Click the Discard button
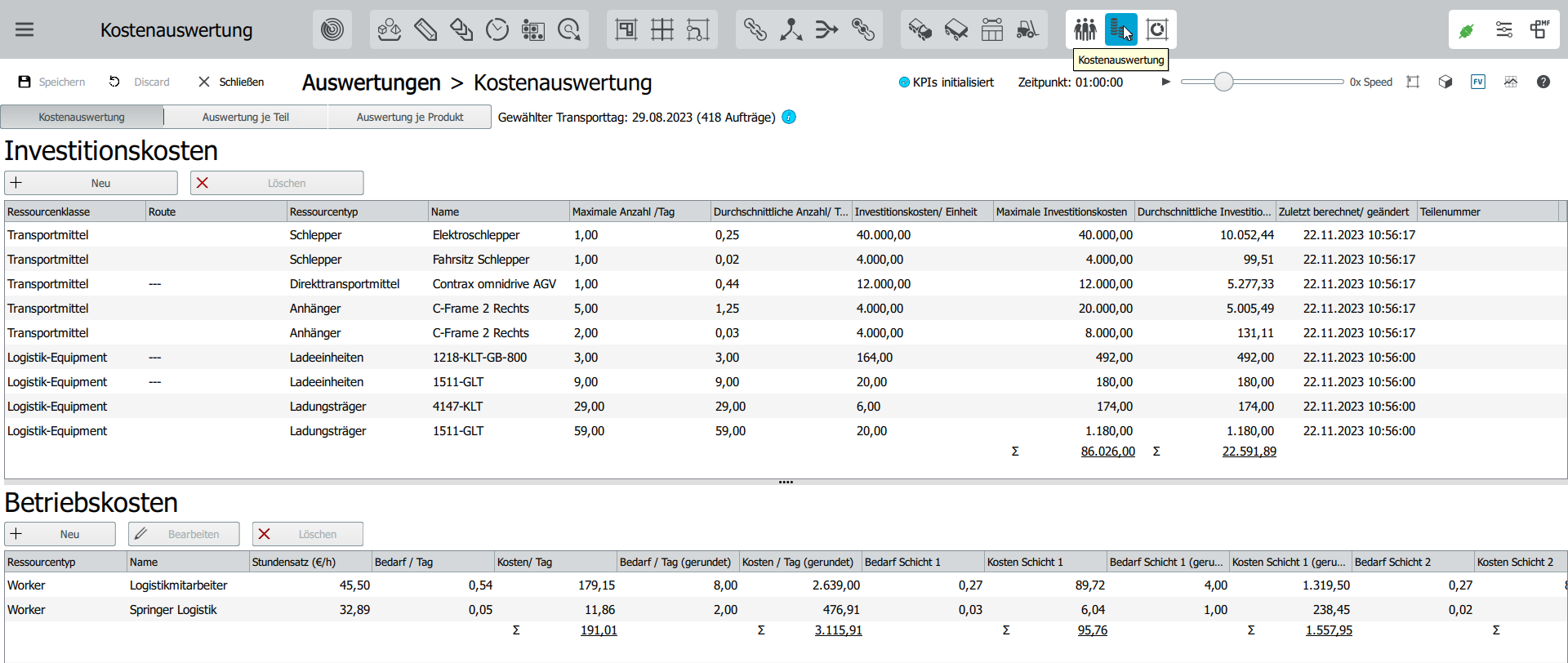The width and height of the screenshot is (1568, 663). pyautogui.click(x=140, y=82)
